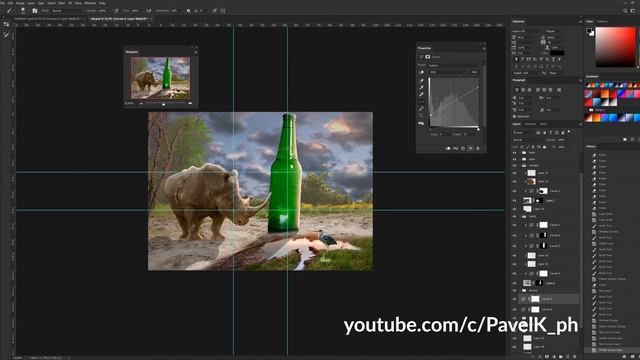Click the center text alignment button in Paragraph
This screenshot has width=640, height=360.
523,90
